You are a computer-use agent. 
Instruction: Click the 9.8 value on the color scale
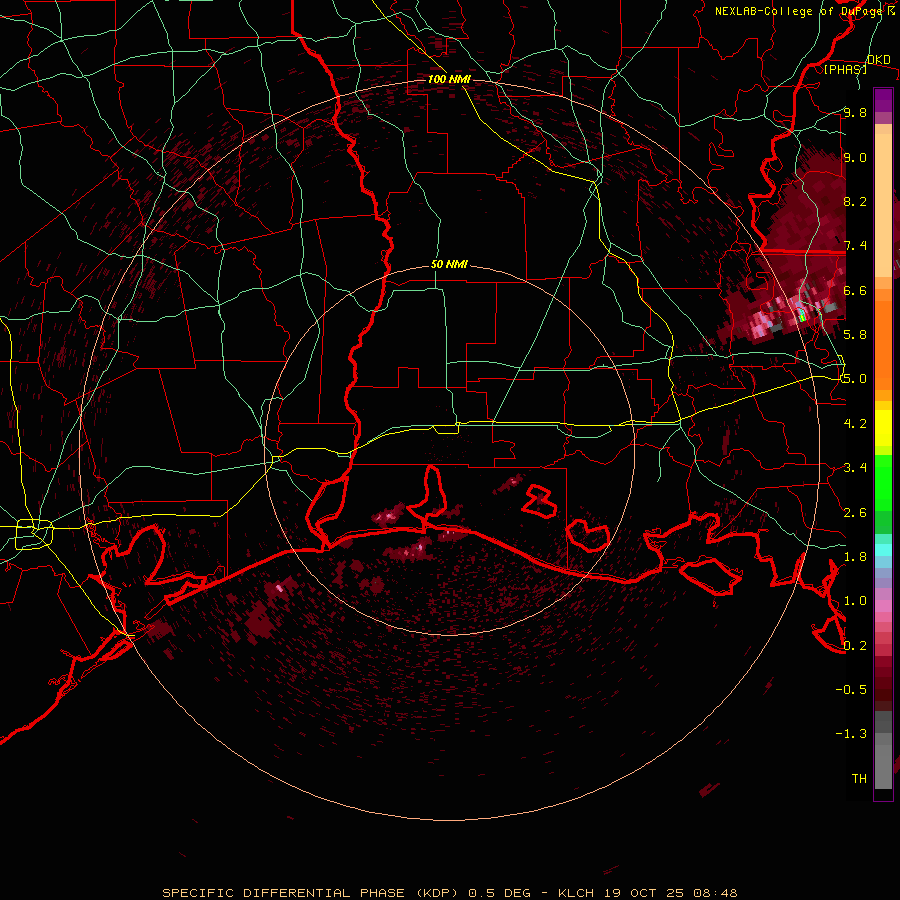pyautogui.click(x=855, y=112)
